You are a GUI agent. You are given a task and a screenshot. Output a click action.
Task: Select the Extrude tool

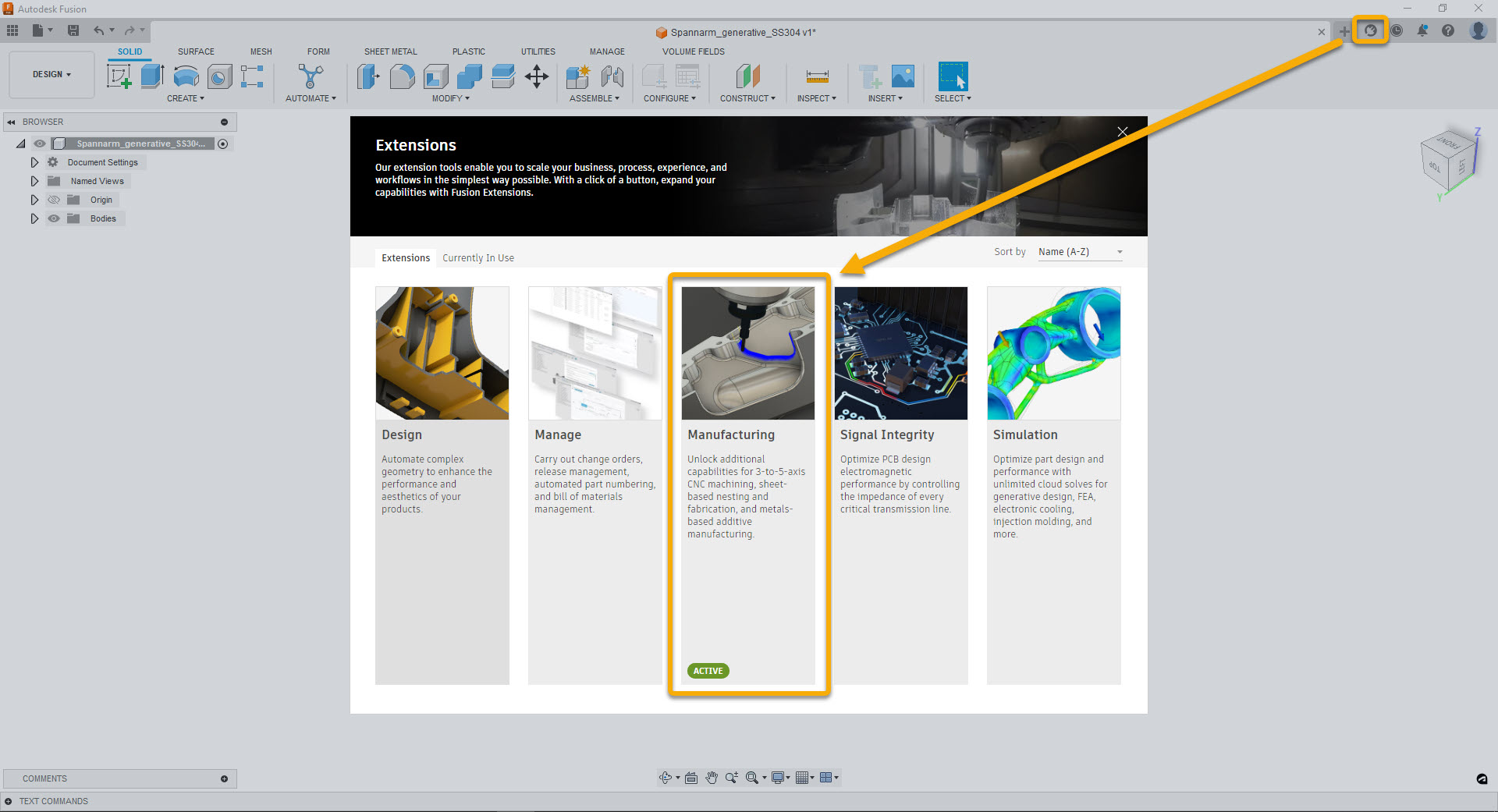pos(152,76)
